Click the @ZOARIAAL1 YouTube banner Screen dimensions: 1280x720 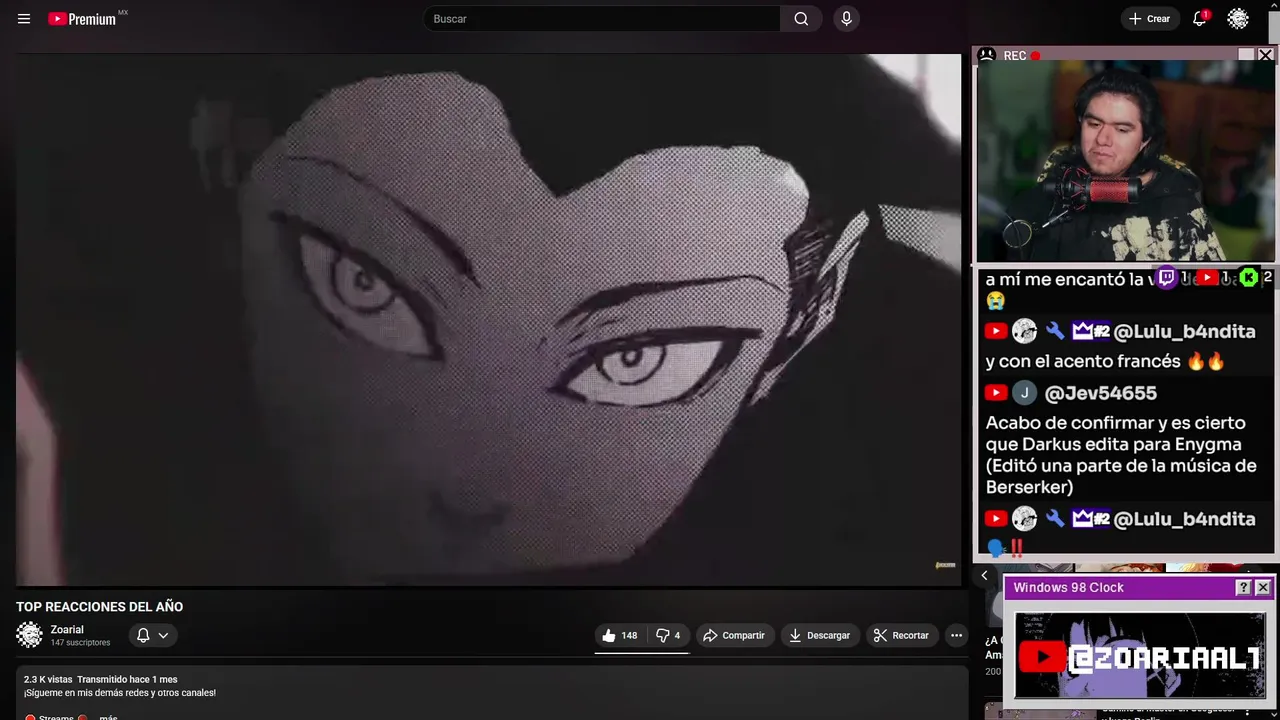[1140, 656]
